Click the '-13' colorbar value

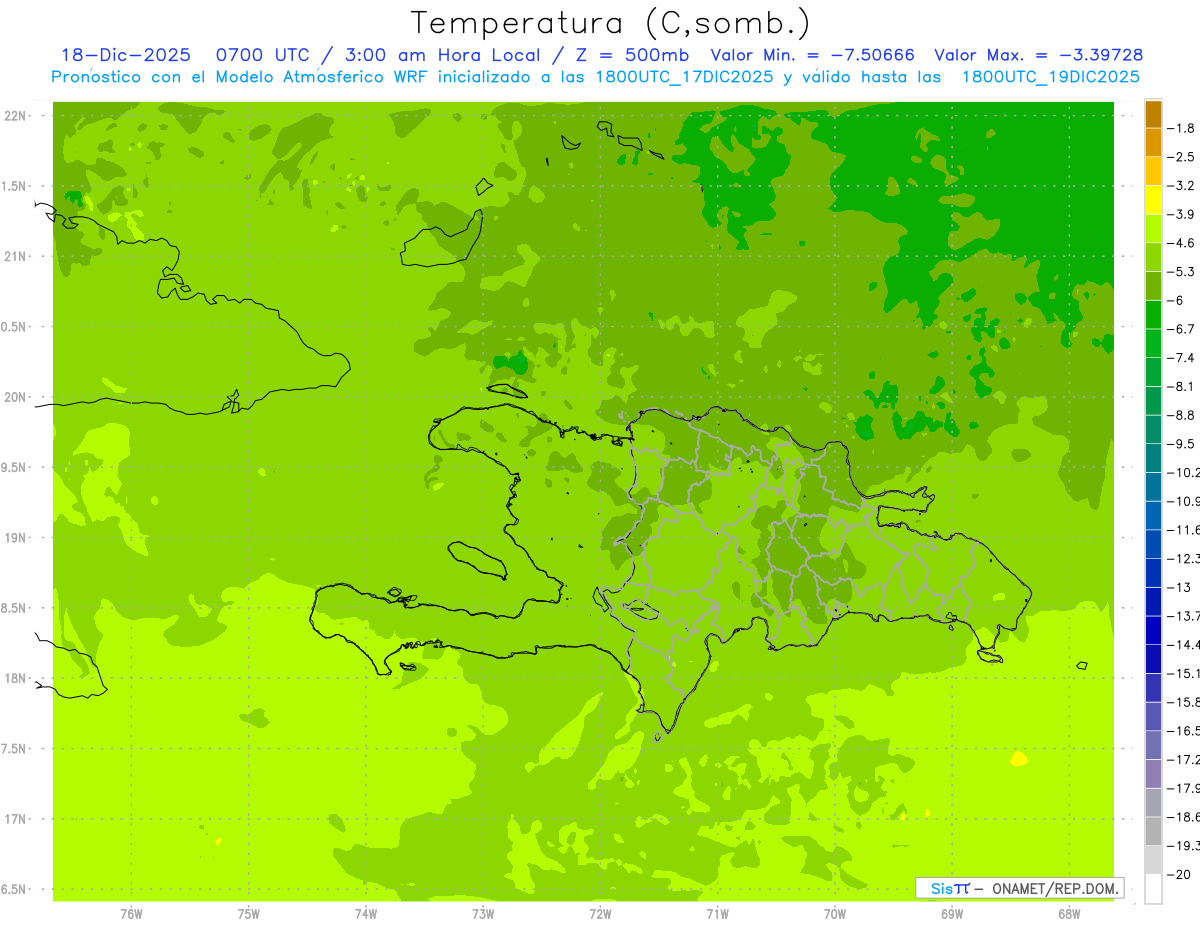[1177, 587]
